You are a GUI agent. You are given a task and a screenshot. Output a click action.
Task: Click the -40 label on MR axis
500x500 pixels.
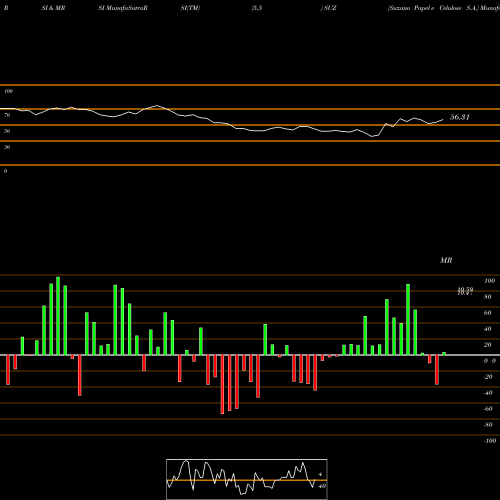pyautogui.click(x=488, y=393)
